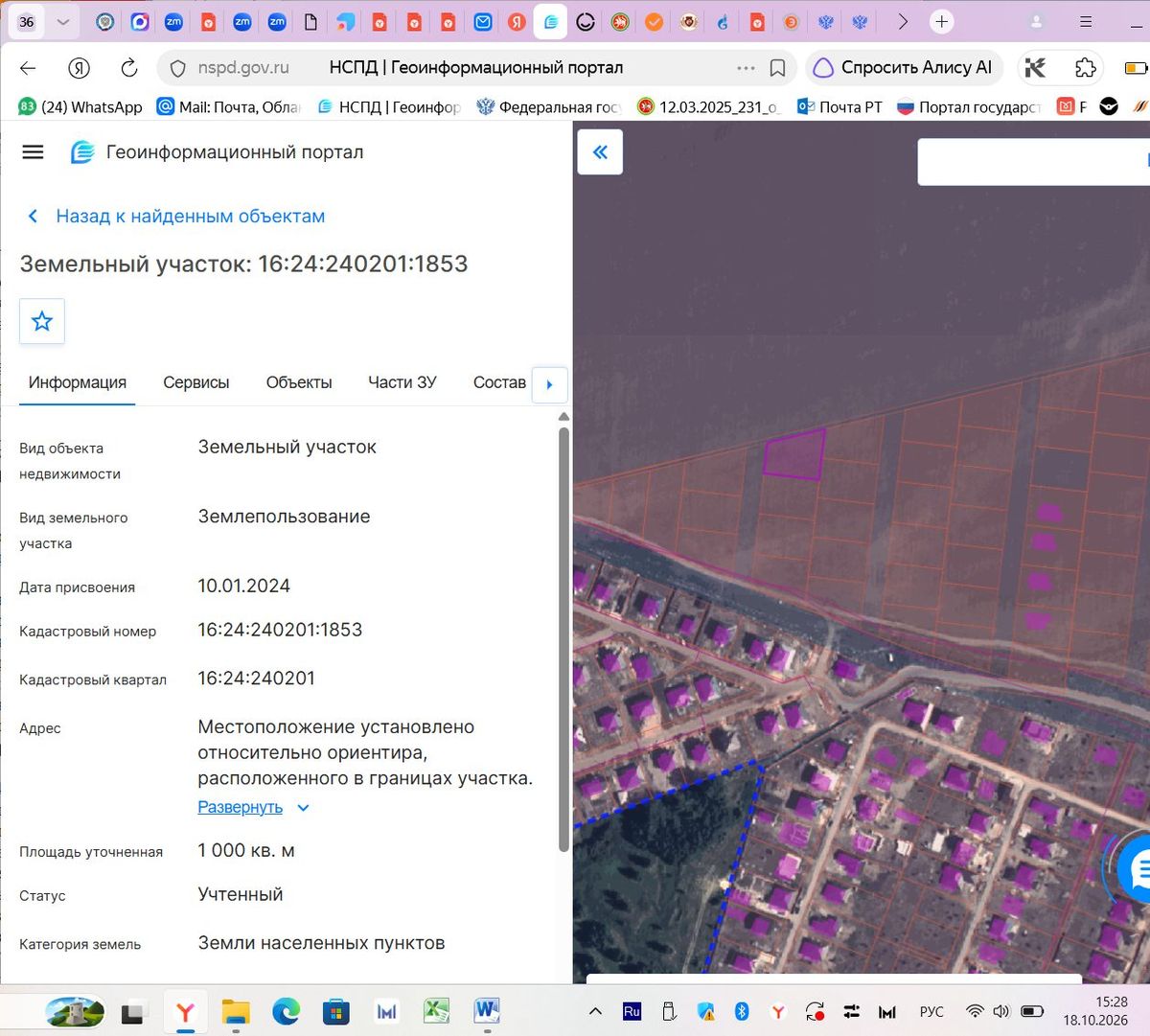The height and width of the screenshot is (1036, 1150).
Task: Click the battery icon in browser toolbar
Action: click(x=1136, y=68)
